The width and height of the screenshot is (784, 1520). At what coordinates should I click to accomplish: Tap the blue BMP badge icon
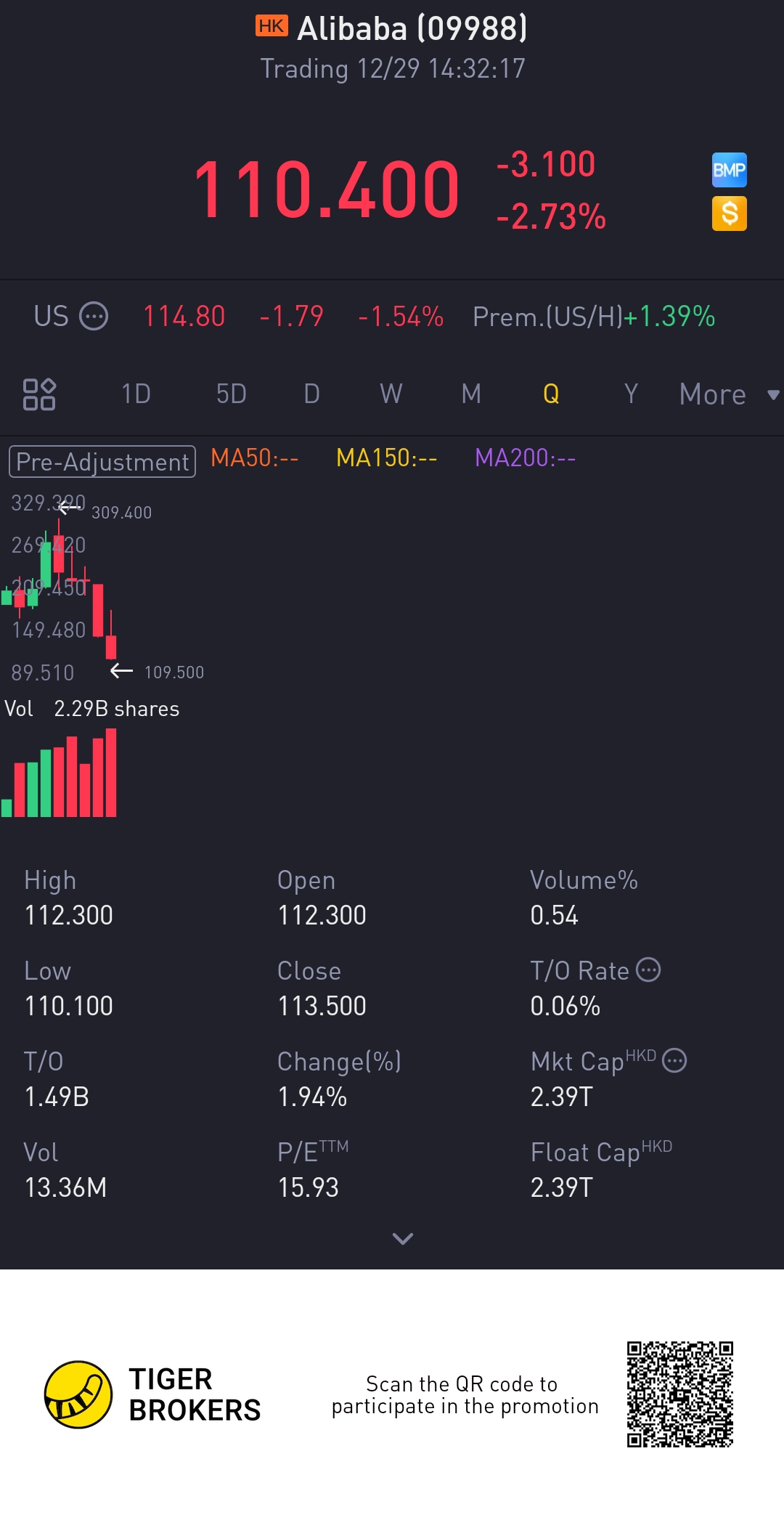pos(730,170)
